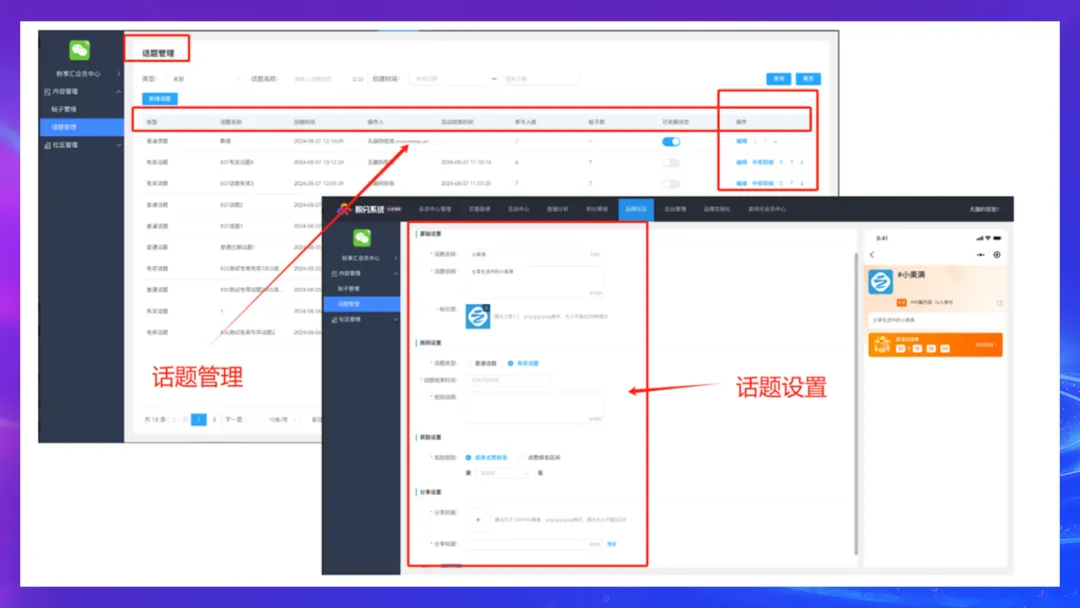This screenshot has height=608, width=1080.
Task: Open 帖子管理 in the back sidebar
Action: pyautogui.click(x=64, y=109)
